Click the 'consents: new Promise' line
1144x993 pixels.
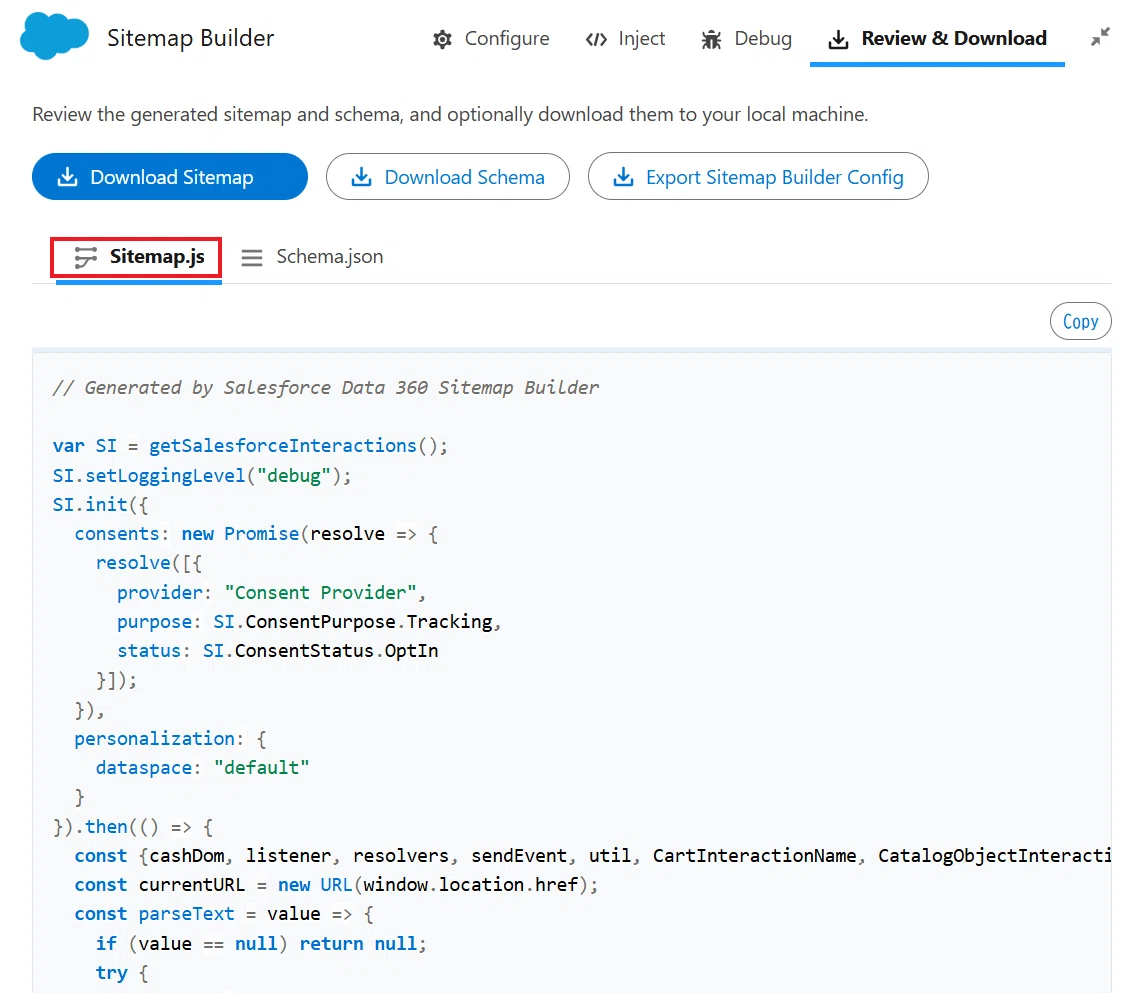(x=256, y=534)
